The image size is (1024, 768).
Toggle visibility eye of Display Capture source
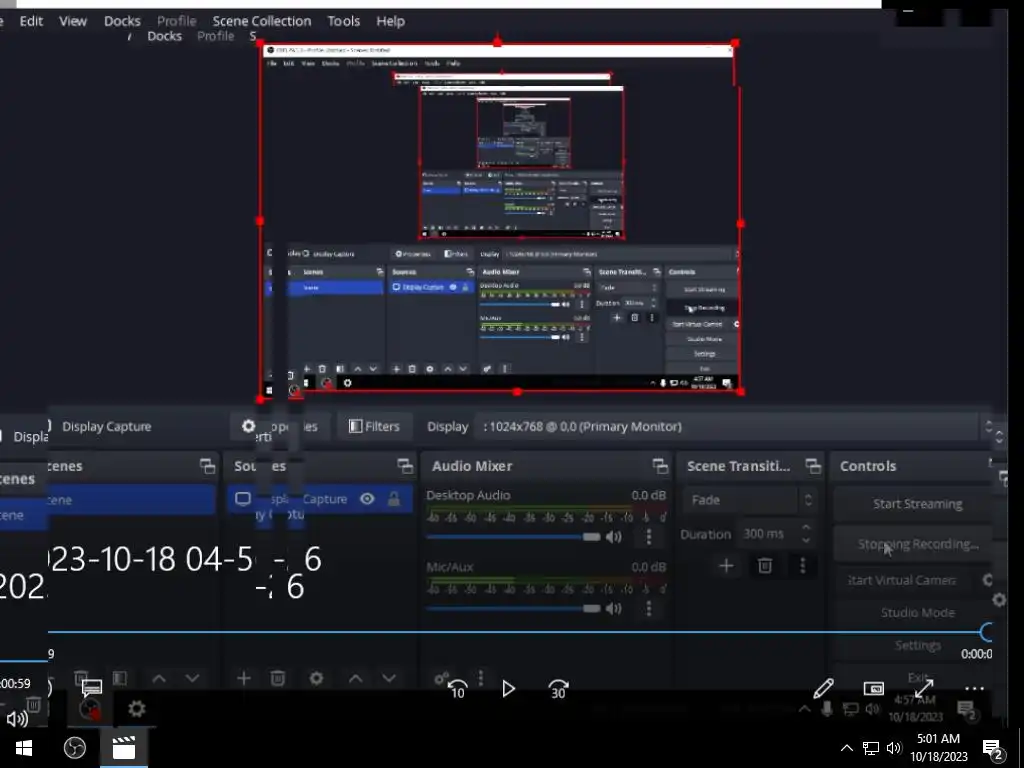(x=367, y=499)
